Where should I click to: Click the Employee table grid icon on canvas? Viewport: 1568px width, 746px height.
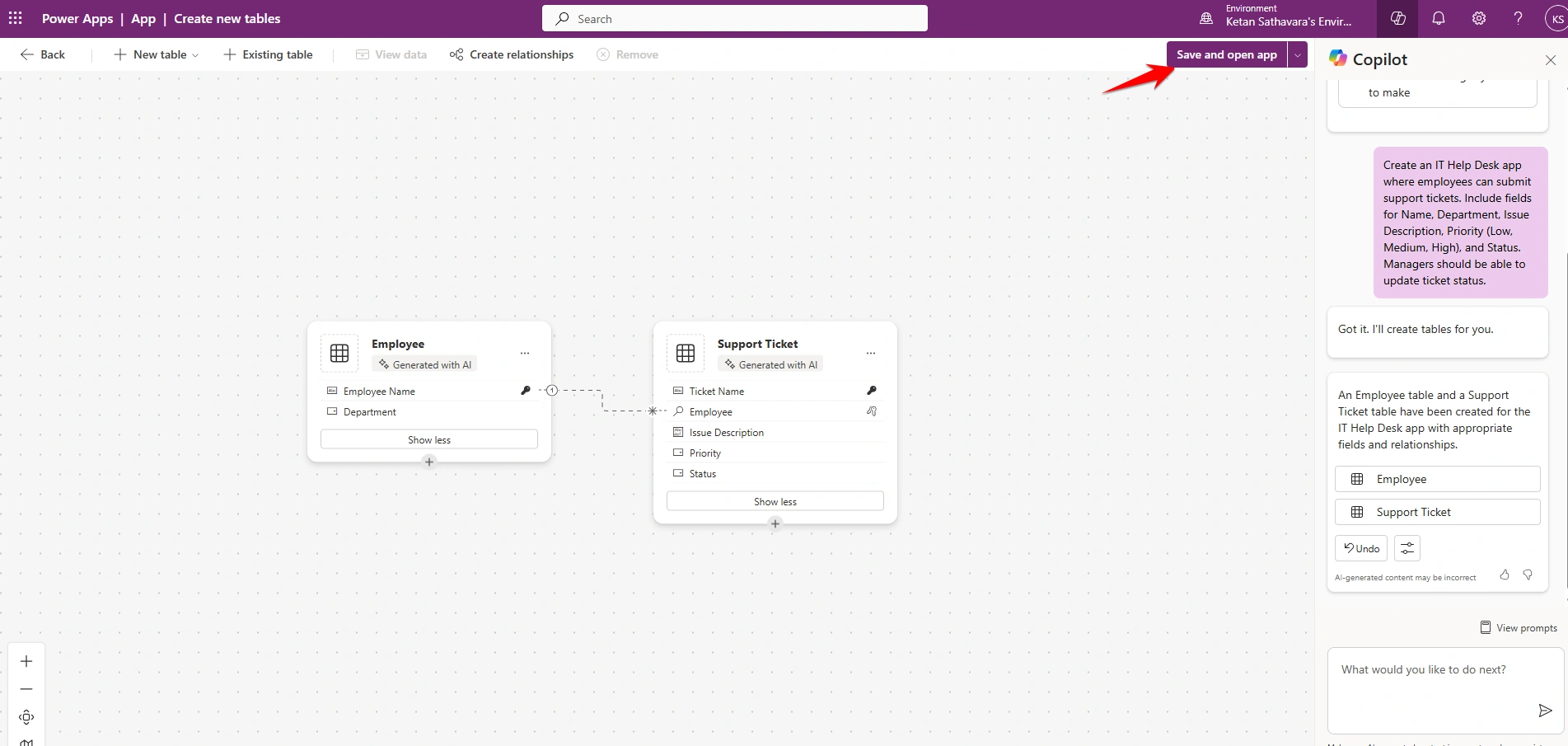click(339, 353)
